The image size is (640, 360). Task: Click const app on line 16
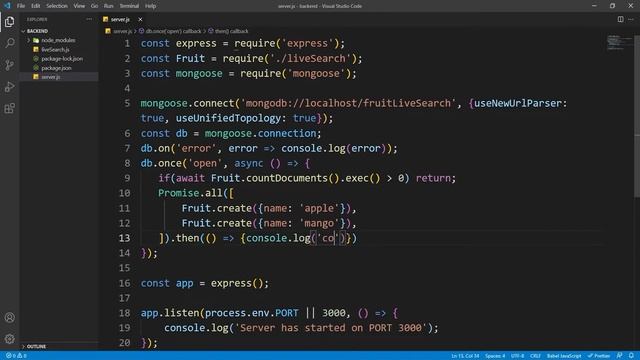click(x=167, y=283)
